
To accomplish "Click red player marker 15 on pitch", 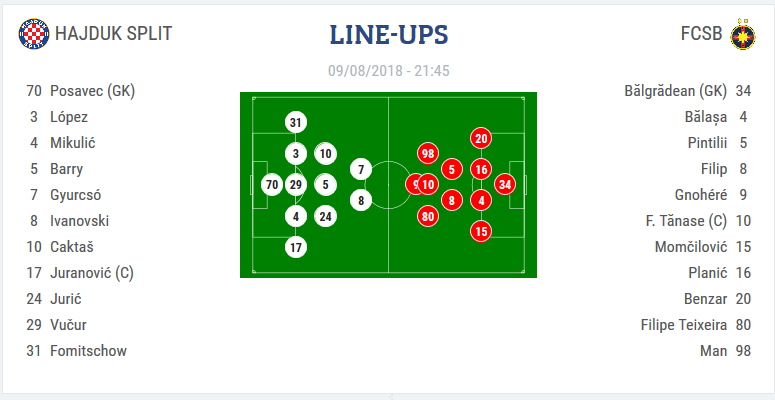I will (x=481, y=231).
